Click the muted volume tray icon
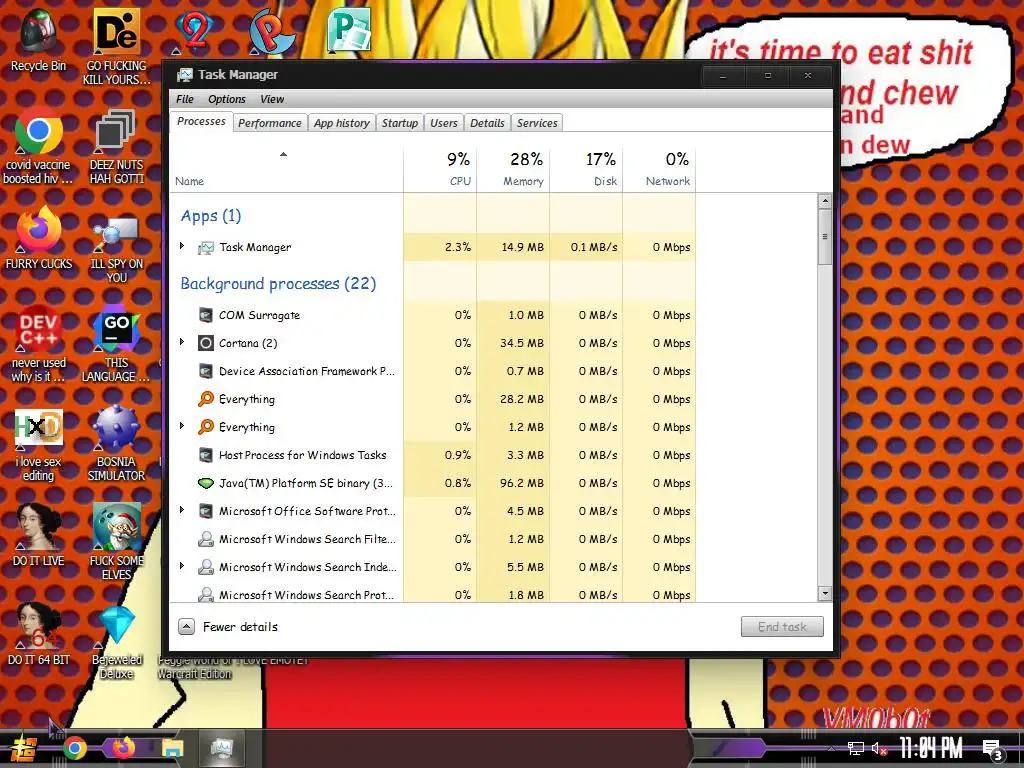The width and height of the screenshot is (1024, 768). (880, 748)
